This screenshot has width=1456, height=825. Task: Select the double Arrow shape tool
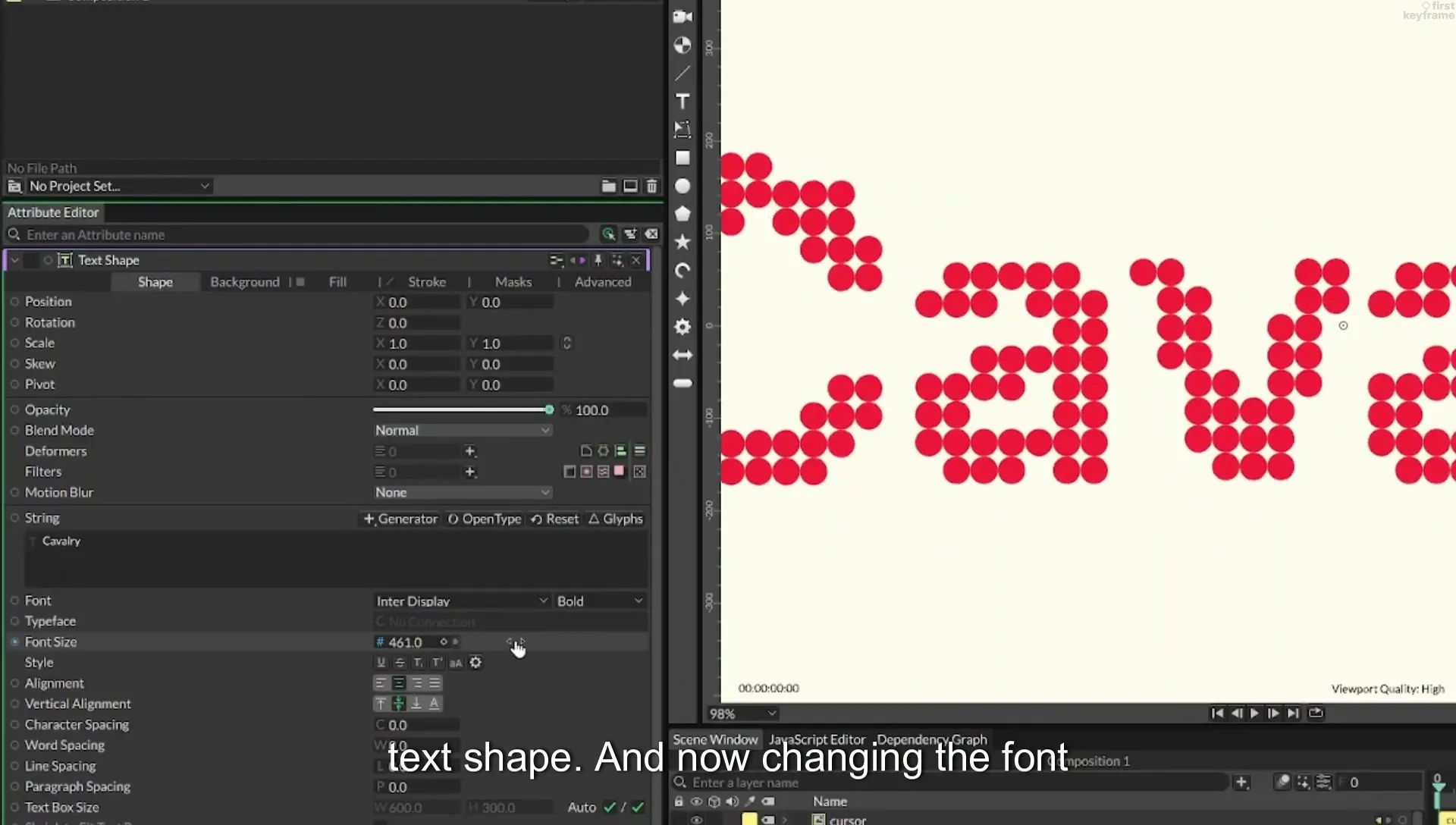click(x=682, y=355)
